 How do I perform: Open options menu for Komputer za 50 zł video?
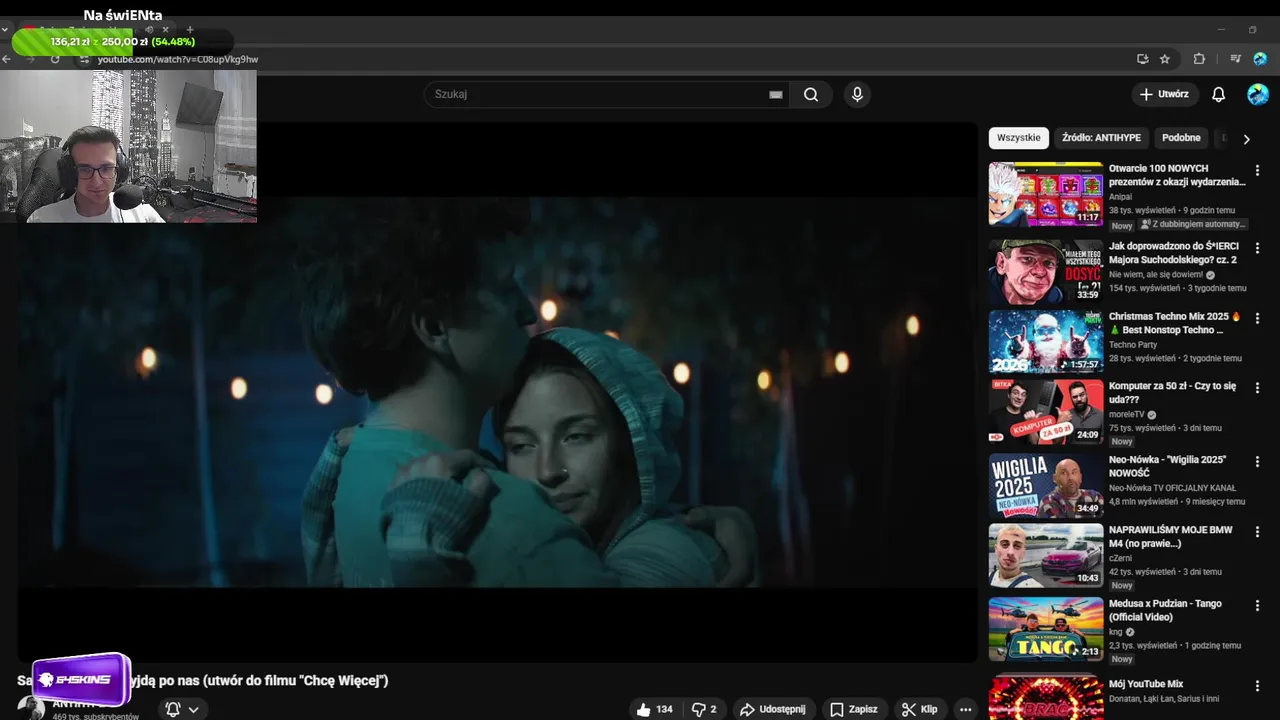pos(1257,388)
